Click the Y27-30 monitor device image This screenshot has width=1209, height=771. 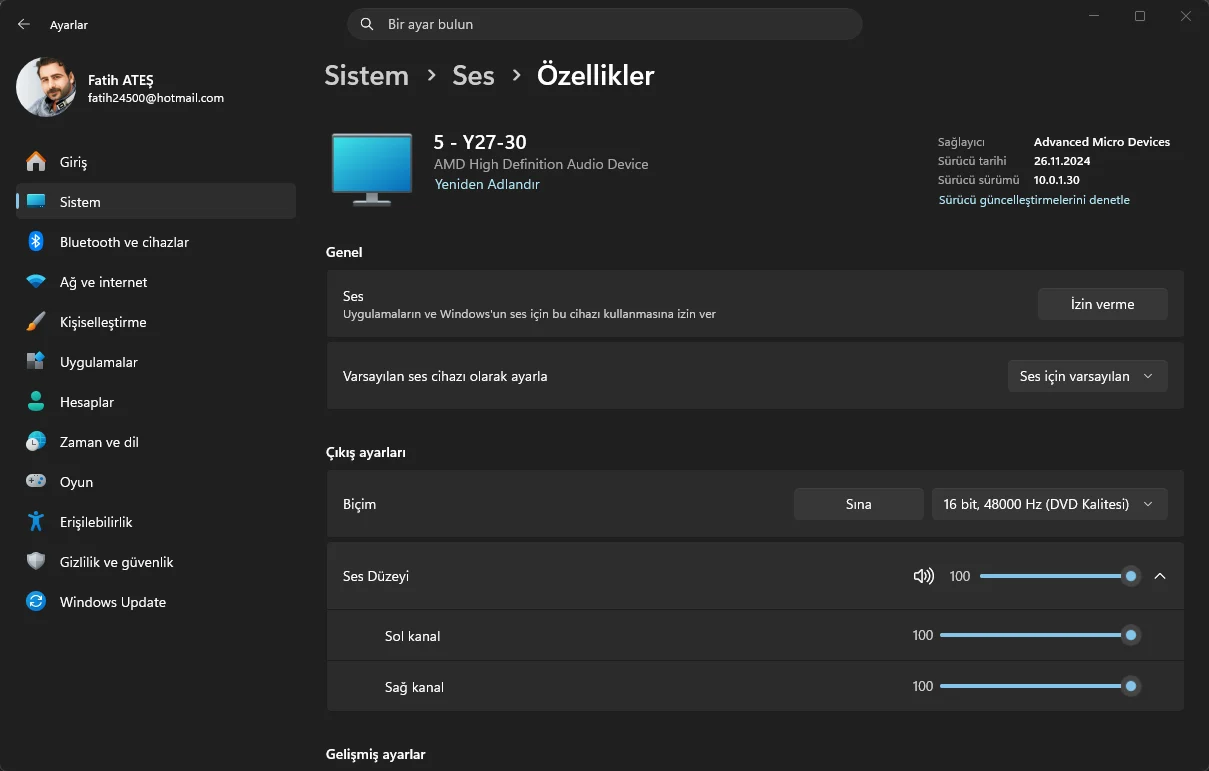click(372, 169)
